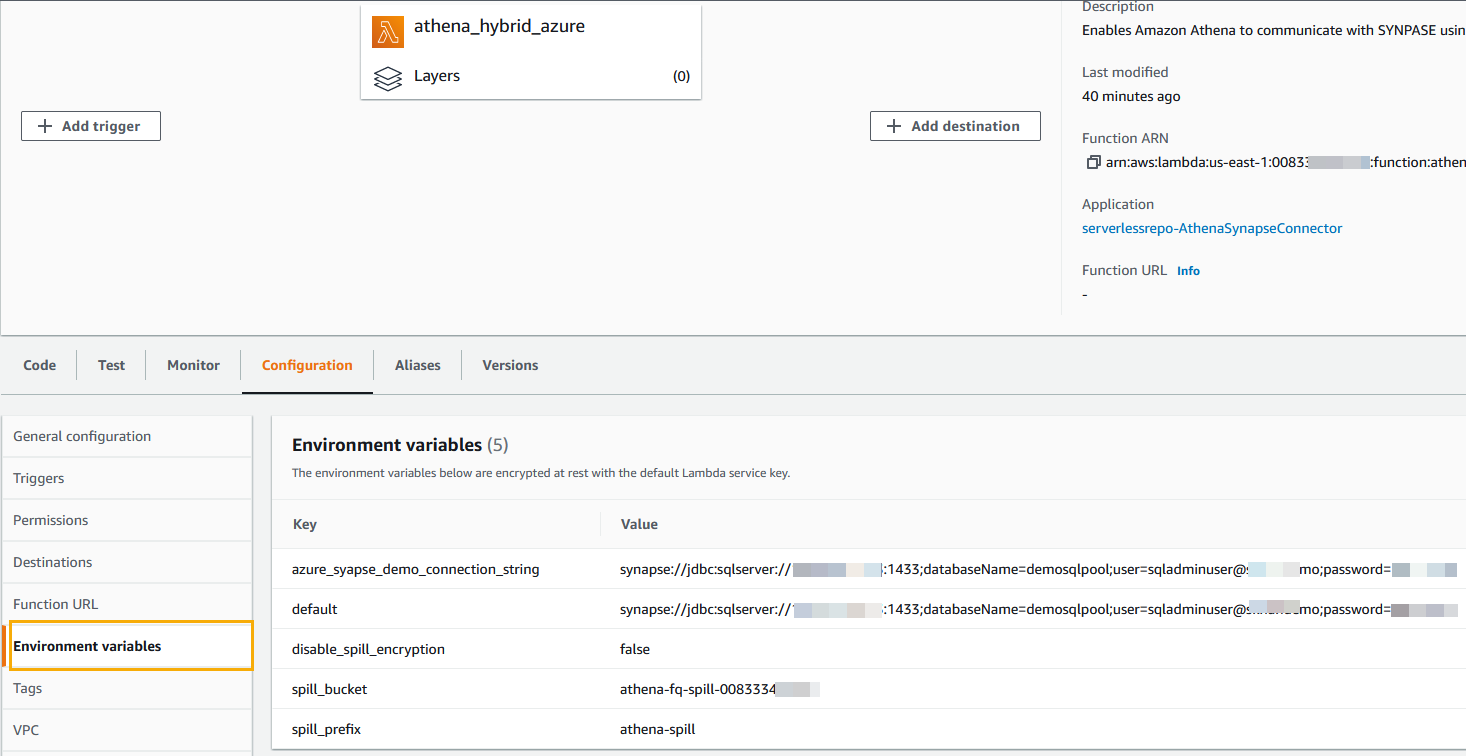Click the azure_syapse_demo_connection_string key
The width and height of the screenshot is (1466, 756).
click(x=415, y=569)
